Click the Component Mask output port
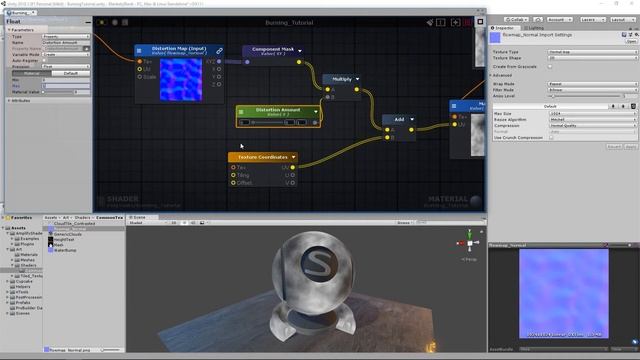640x360 pixels. (299, 62)
